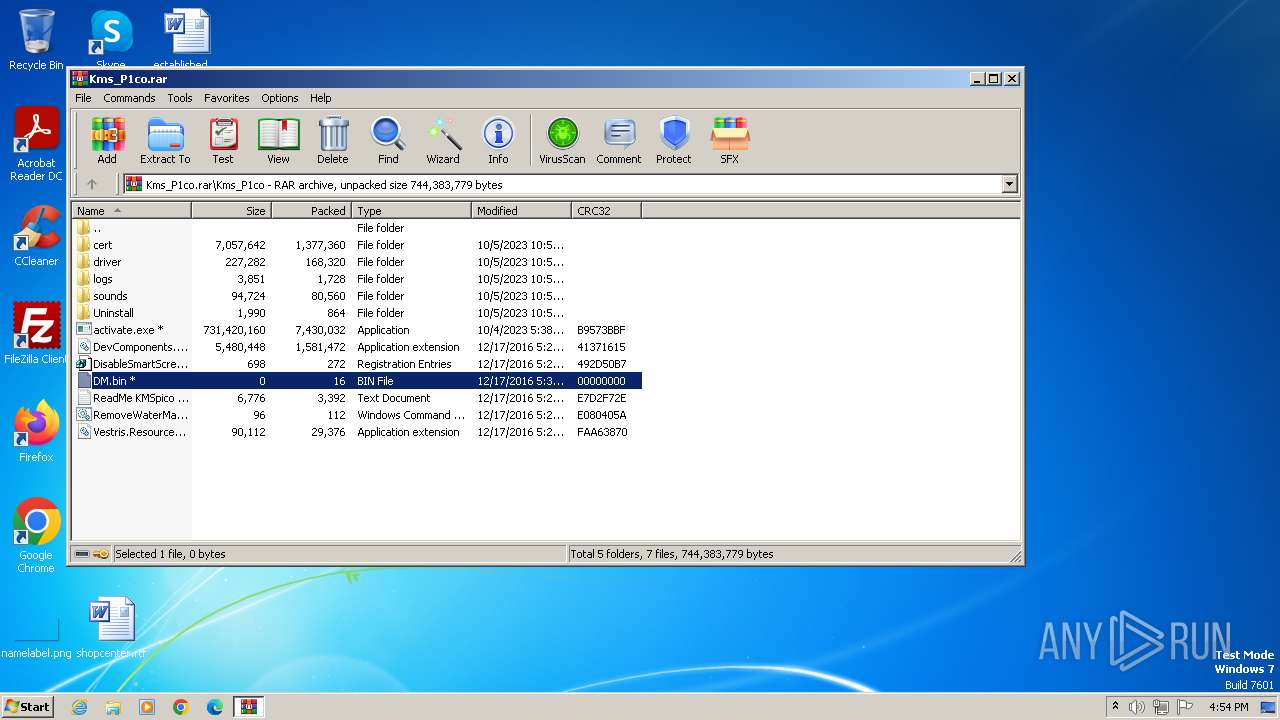Open the Comment toolbar icon
1280x720 pixels.
(x=619, y=141)
